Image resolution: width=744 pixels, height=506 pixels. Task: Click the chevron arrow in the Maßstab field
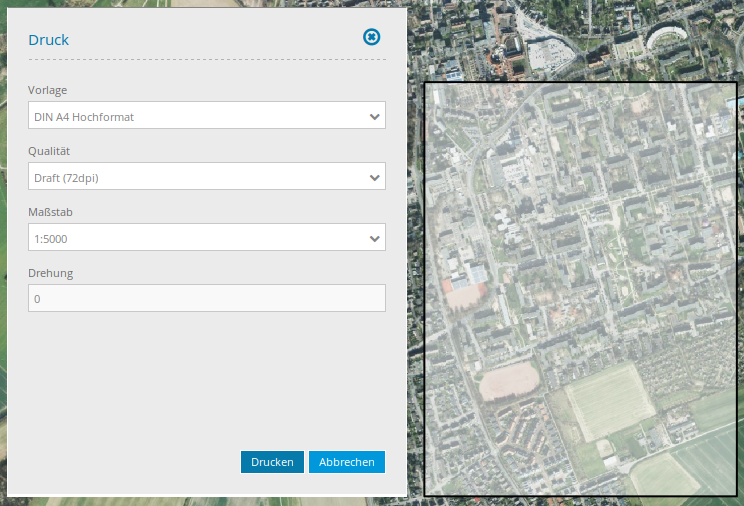point(375,239)
